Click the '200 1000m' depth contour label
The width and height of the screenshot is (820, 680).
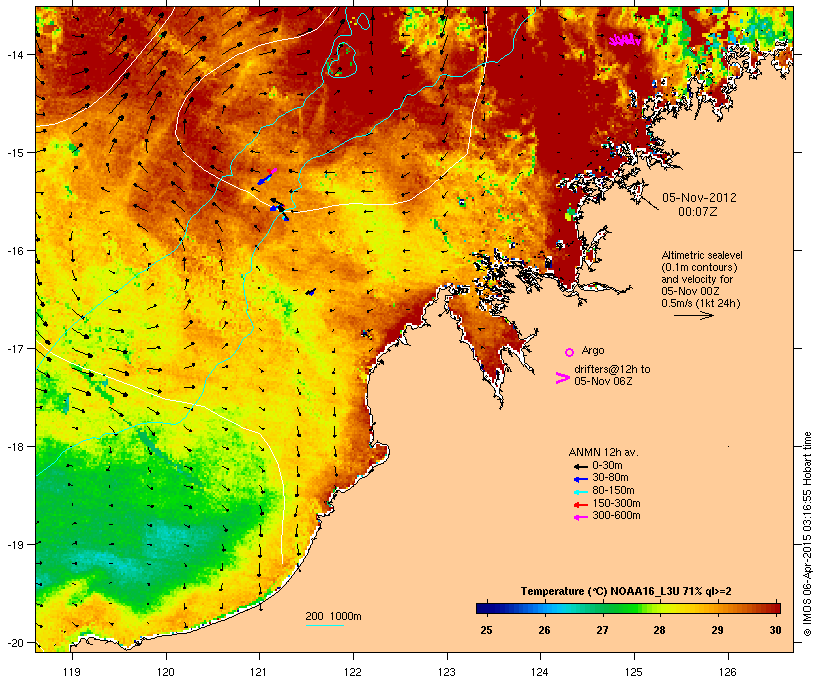[x=333, y=616]
